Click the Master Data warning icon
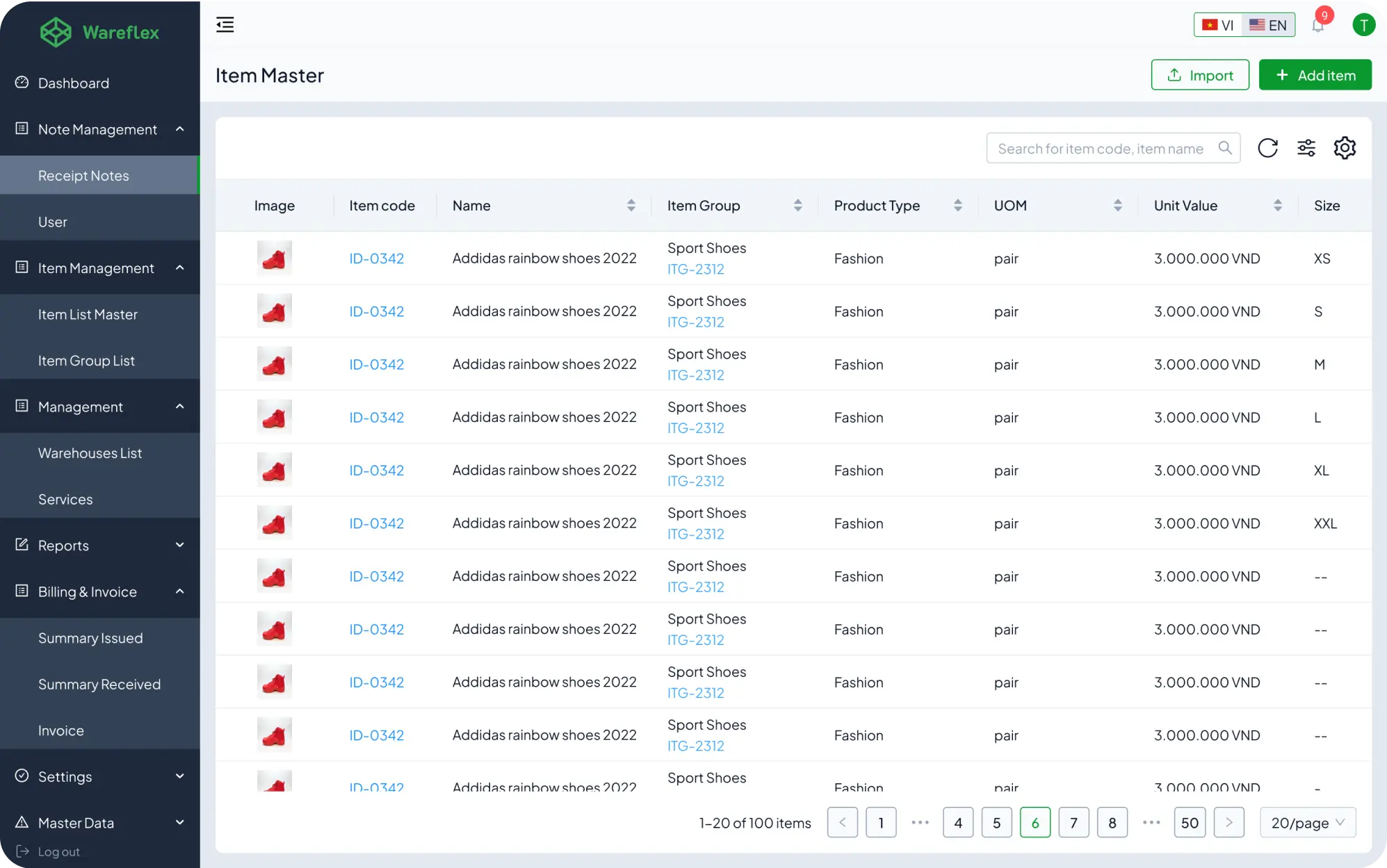The height and width of the screenshot is (868, 1387). coord(22,822)
